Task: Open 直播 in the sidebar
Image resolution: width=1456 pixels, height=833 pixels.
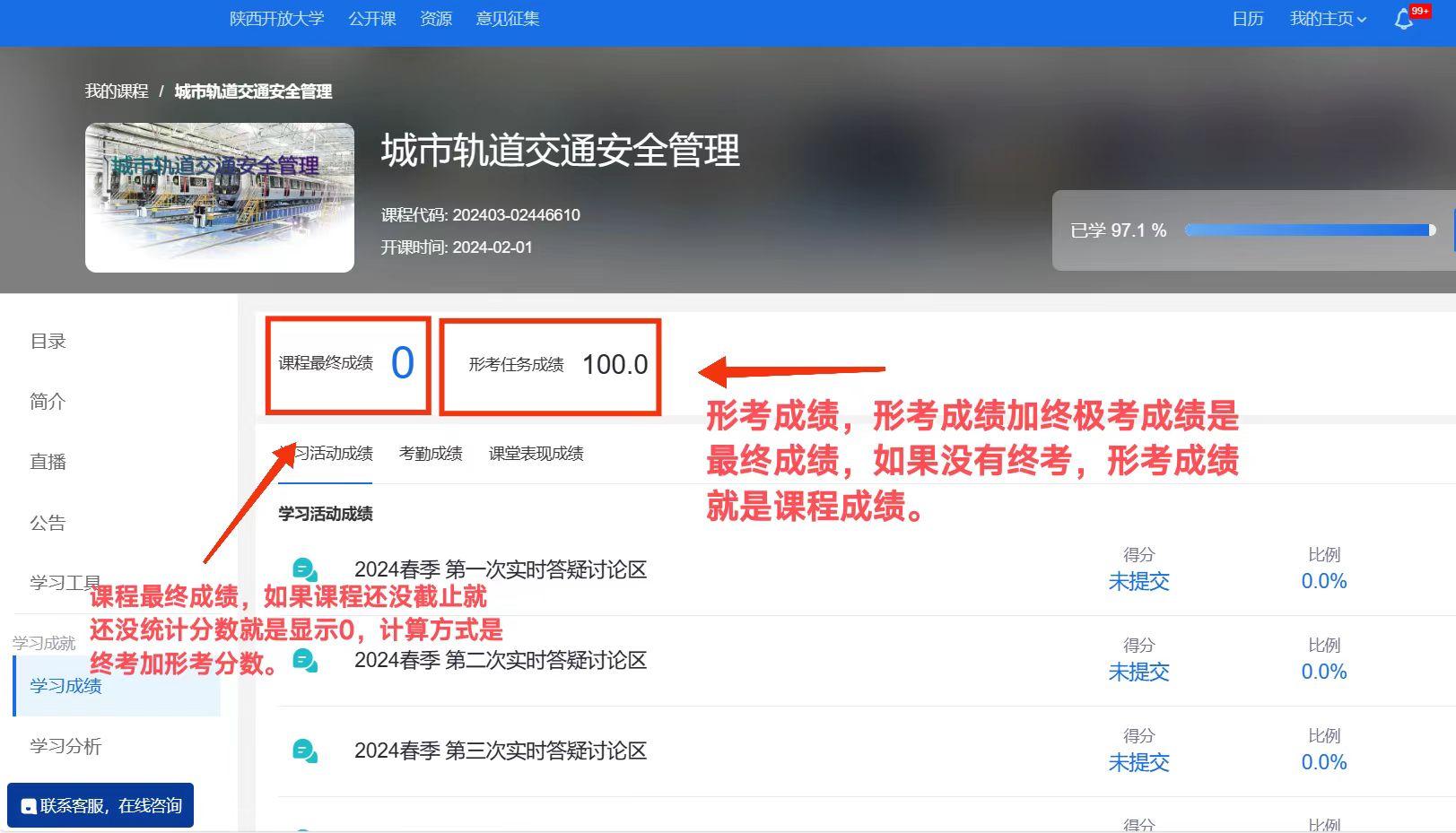Action: point(48,461)
